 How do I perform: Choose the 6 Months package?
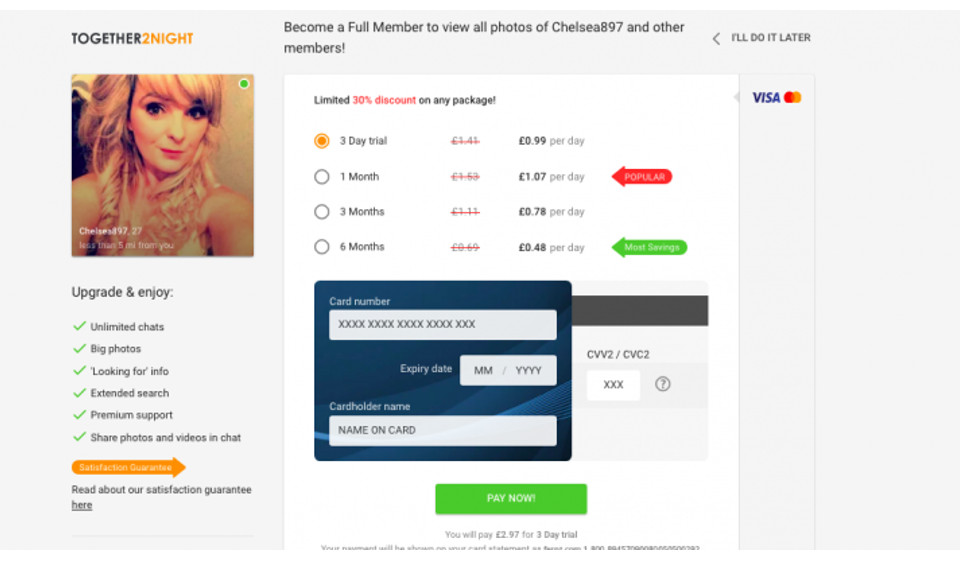tap(322, 247)
